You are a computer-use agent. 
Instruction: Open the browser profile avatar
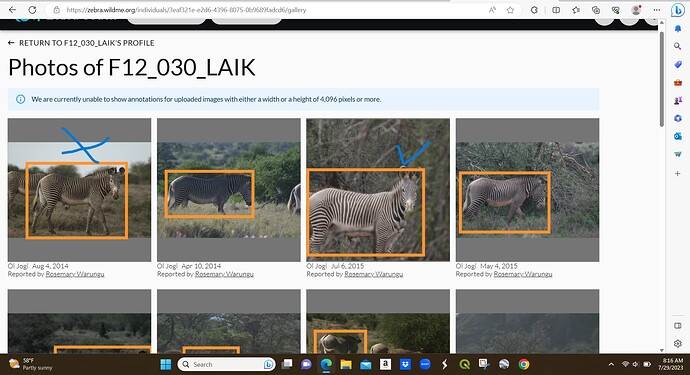point(636,10)
